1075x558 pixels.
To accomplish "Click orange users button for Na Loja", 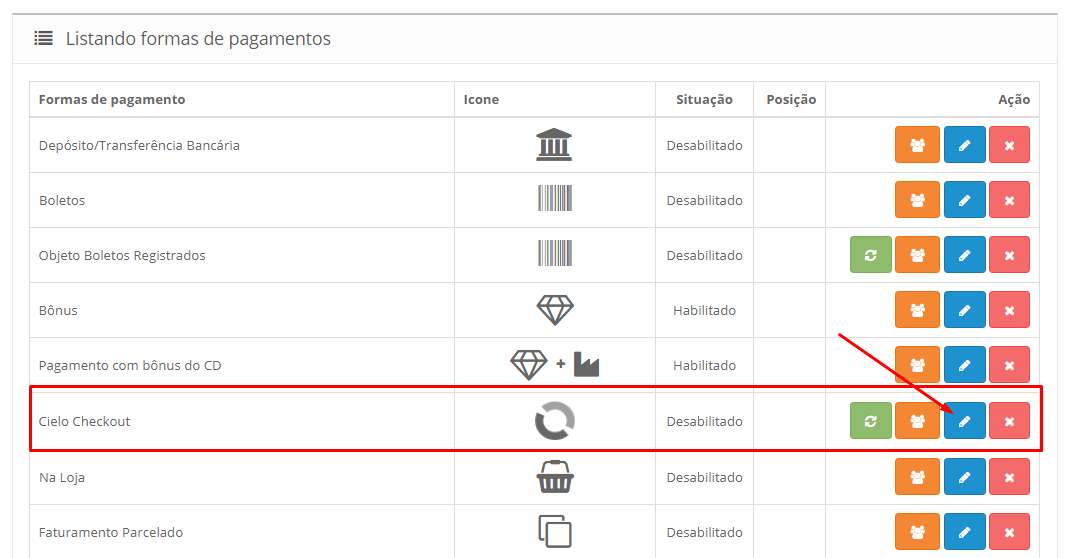I will [x=917, y=477].
